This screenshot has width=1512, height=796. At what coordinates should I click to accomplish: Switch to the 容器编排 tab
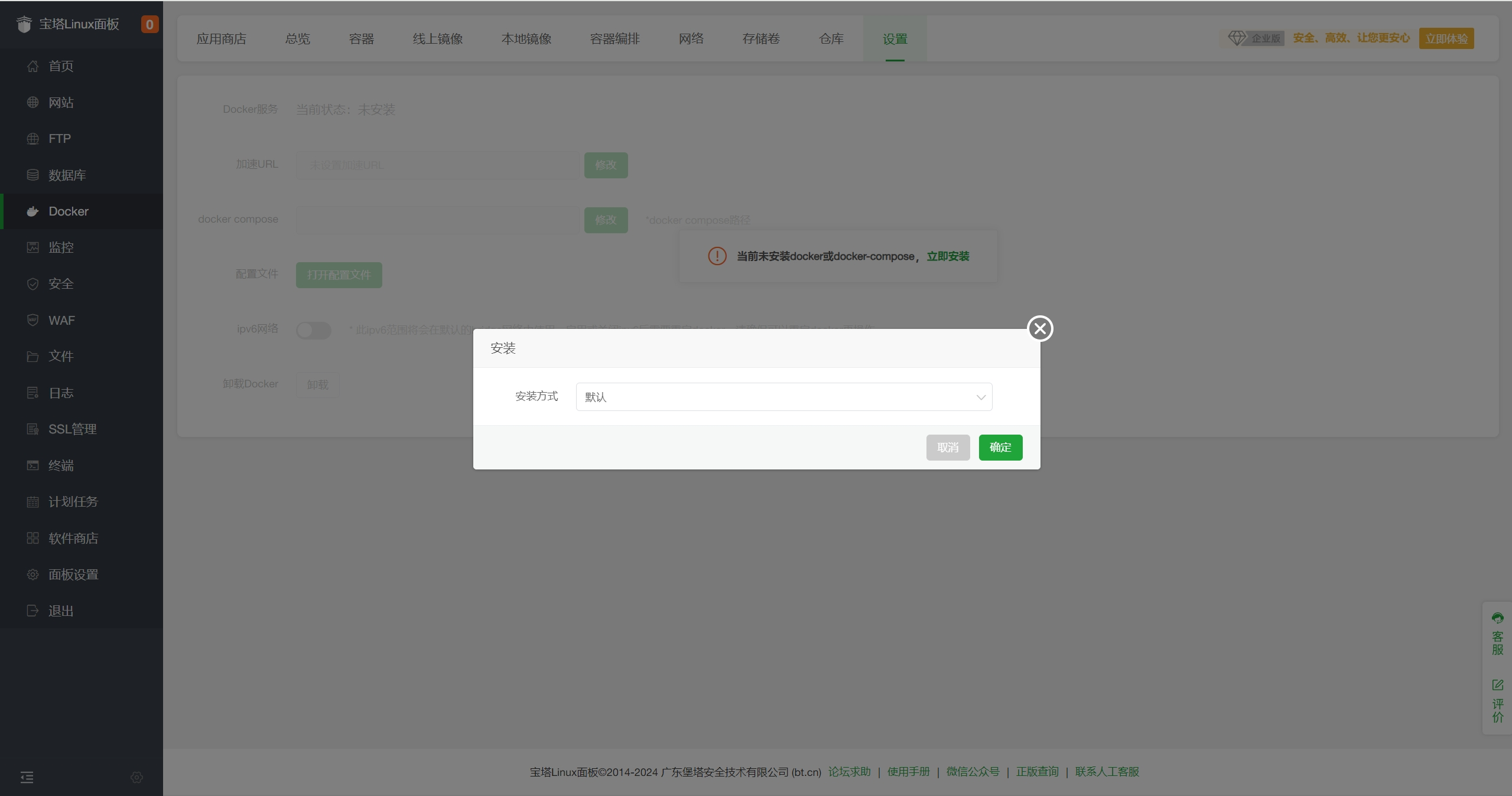(614, 39)
